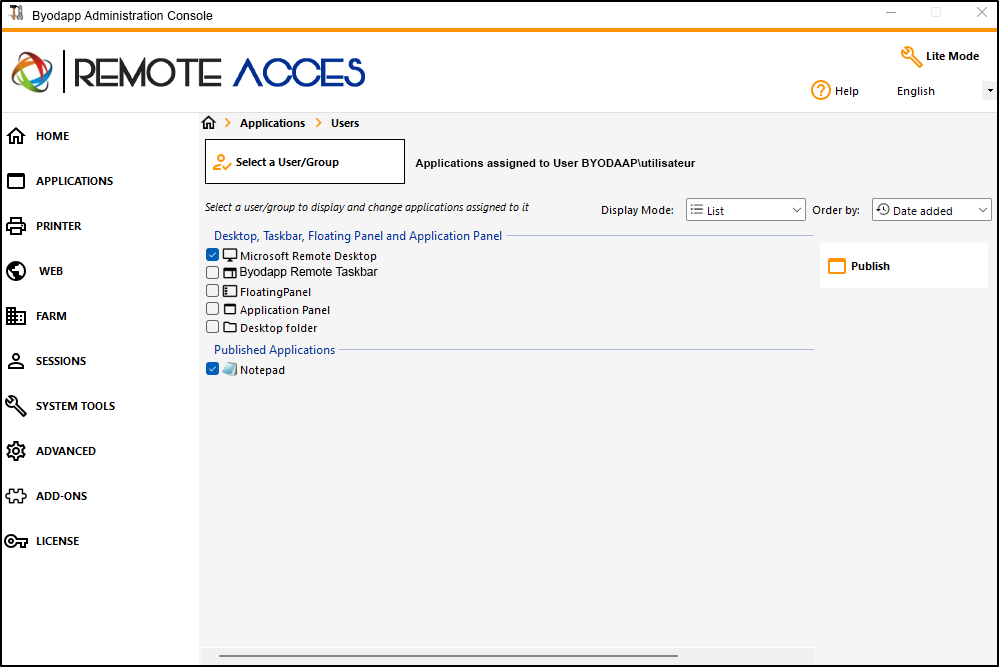Open the Display Mode dropdown
The width and height of the screenshot is (999, 667).
point(745,210)
